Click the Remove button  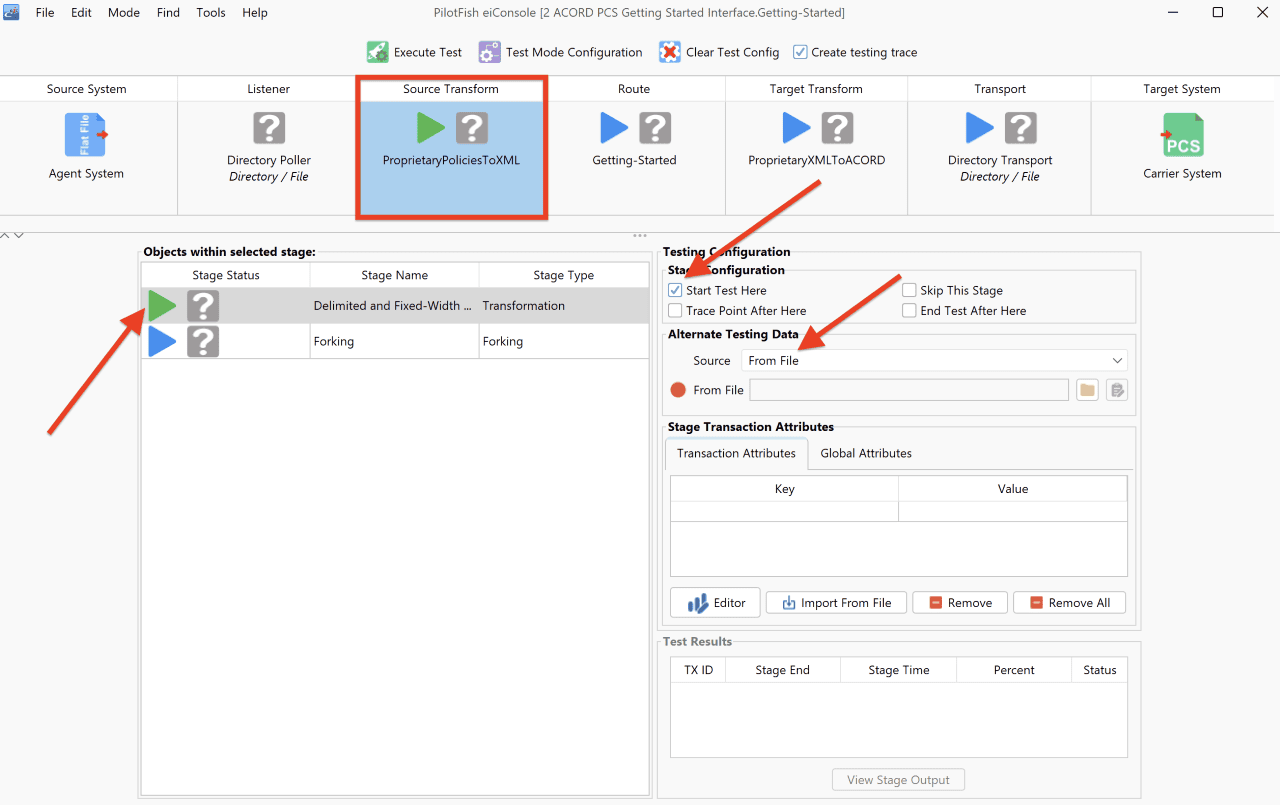click(960, 603)
